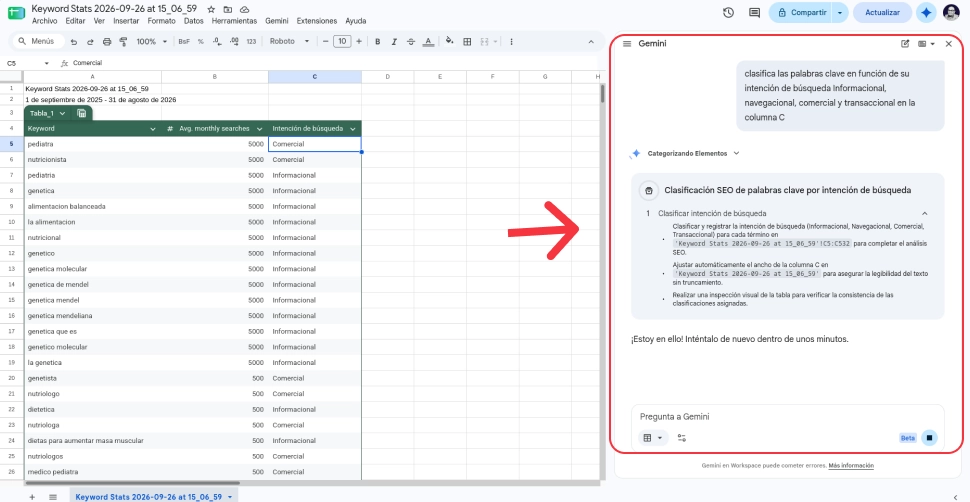Click the Pregunta a Gemini input field

coord(788,417)
